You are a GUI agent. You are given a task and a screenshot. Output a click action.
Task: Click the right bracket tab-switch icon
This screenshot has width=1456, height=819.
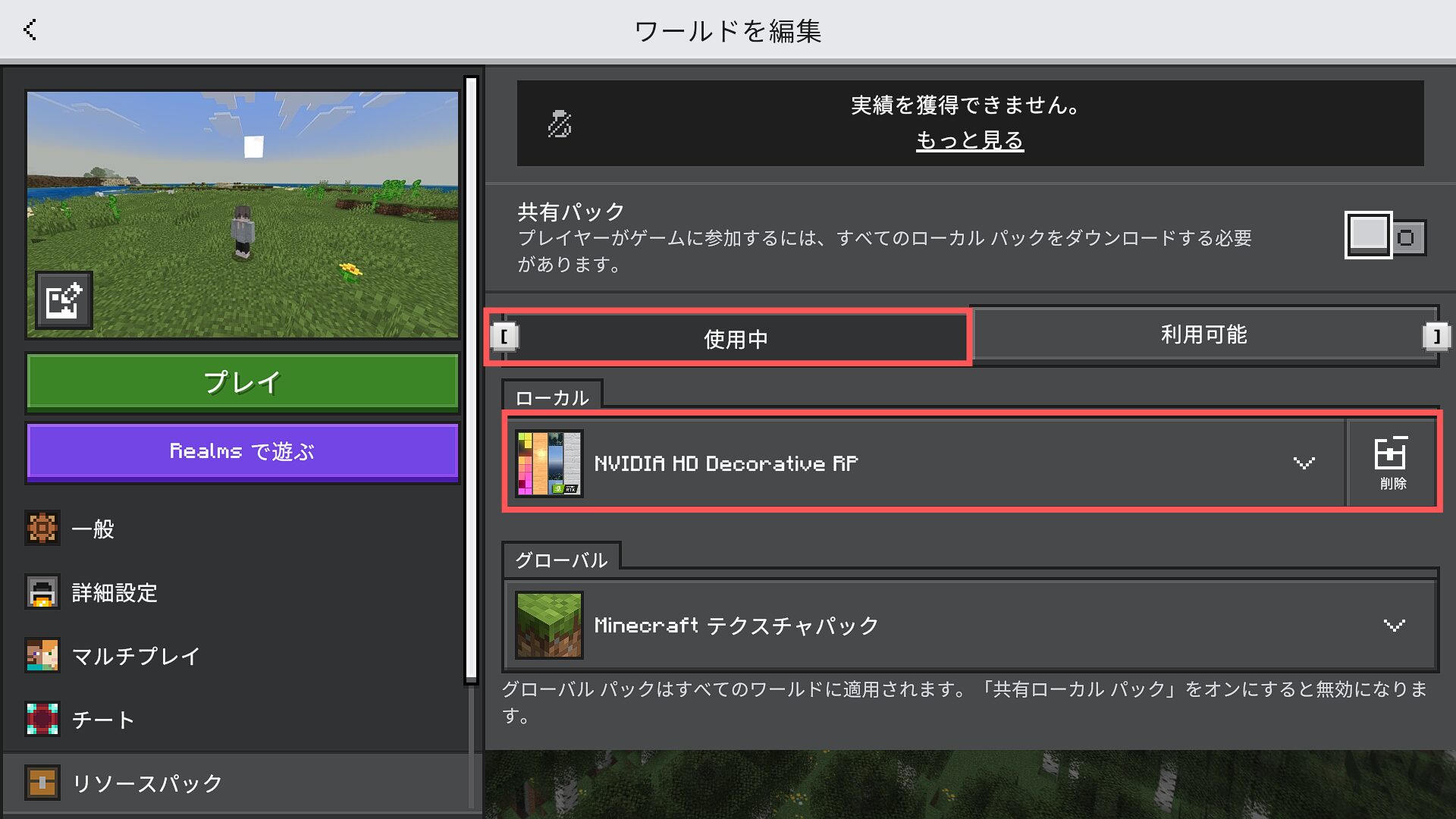coord(1436,336)
